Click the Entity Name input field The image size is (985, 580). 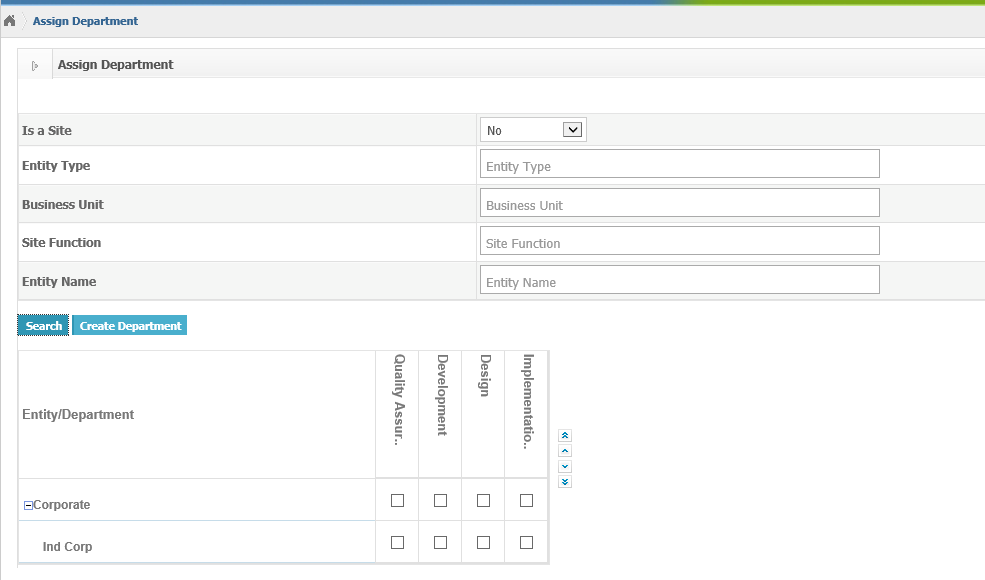point(680,280)
